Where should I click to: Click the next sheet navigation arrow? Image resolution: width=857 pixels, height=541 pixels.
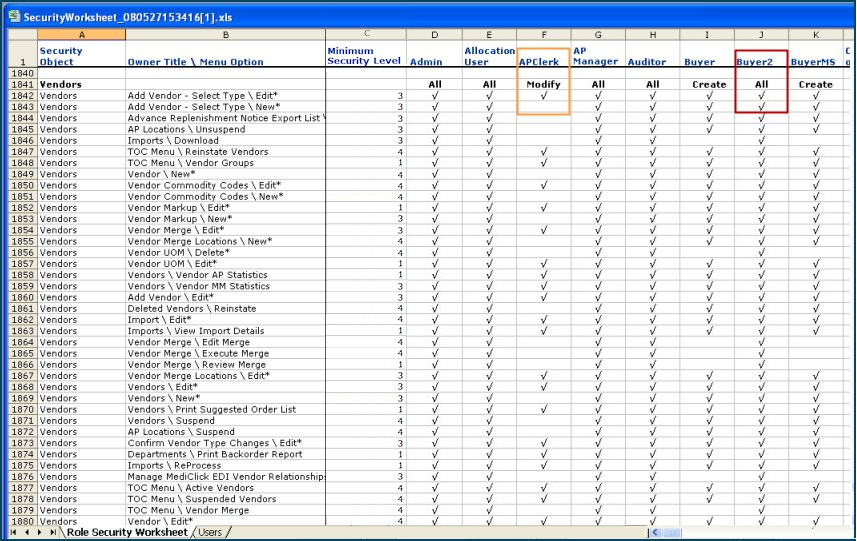pos(39,532)
